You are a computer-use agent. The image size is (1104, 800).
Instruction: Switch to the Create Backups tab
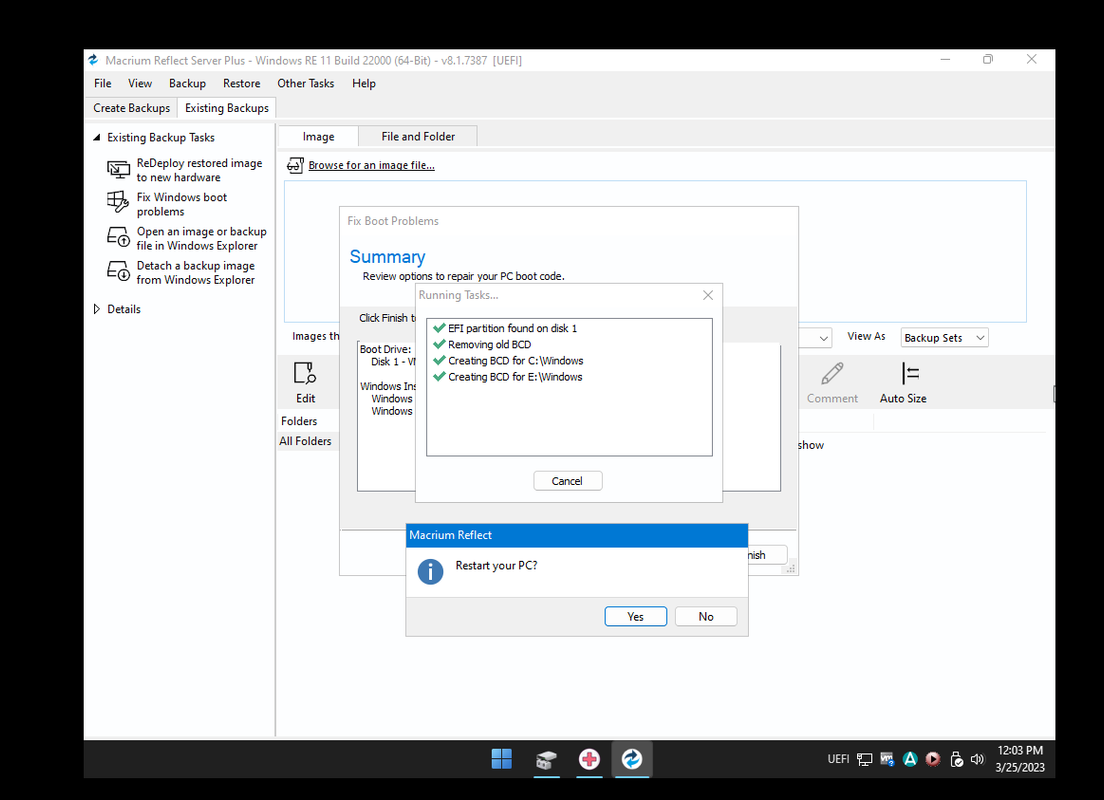click(132, 108)
